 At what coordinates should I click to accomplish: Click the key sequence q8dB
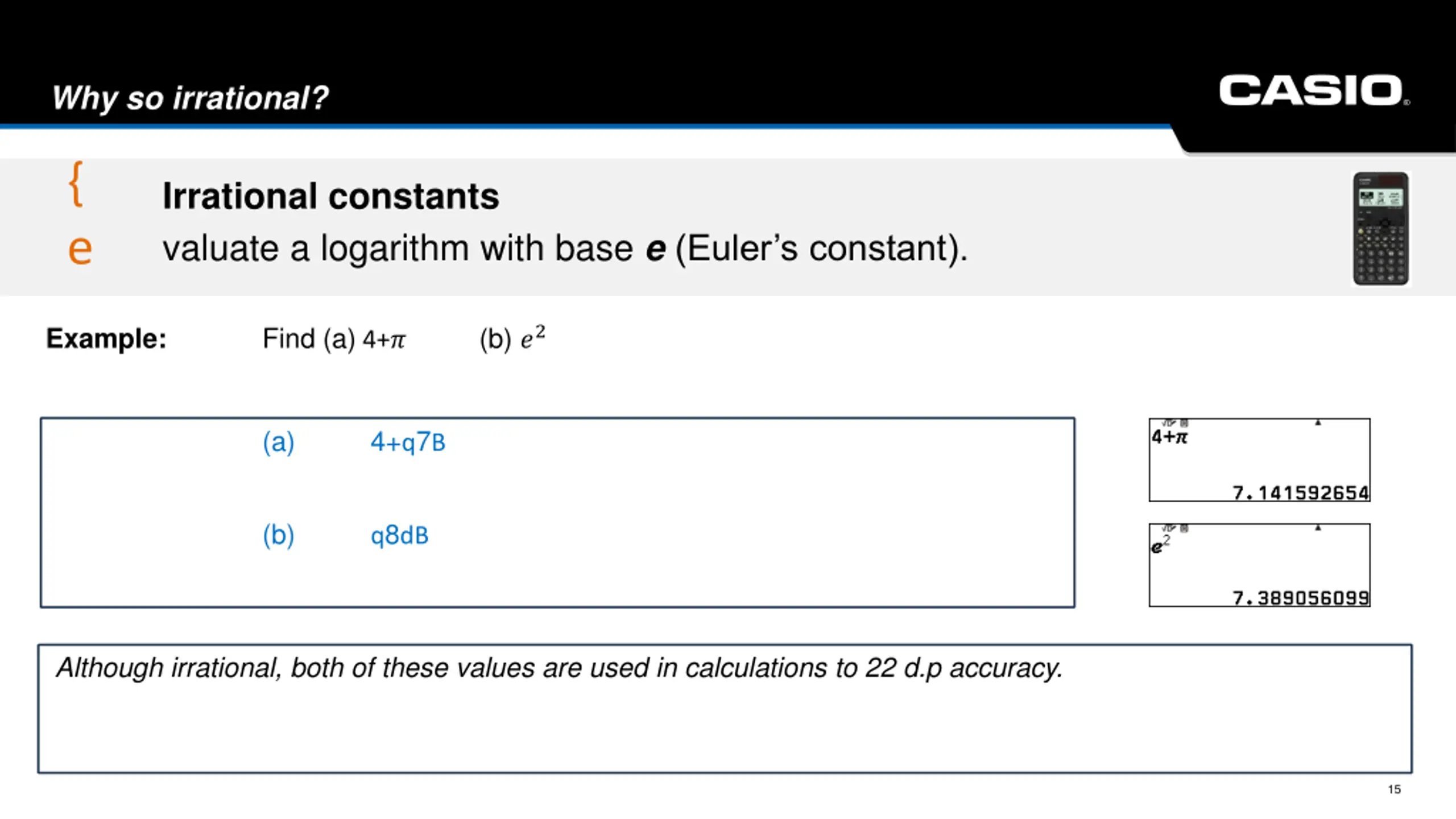399,535
